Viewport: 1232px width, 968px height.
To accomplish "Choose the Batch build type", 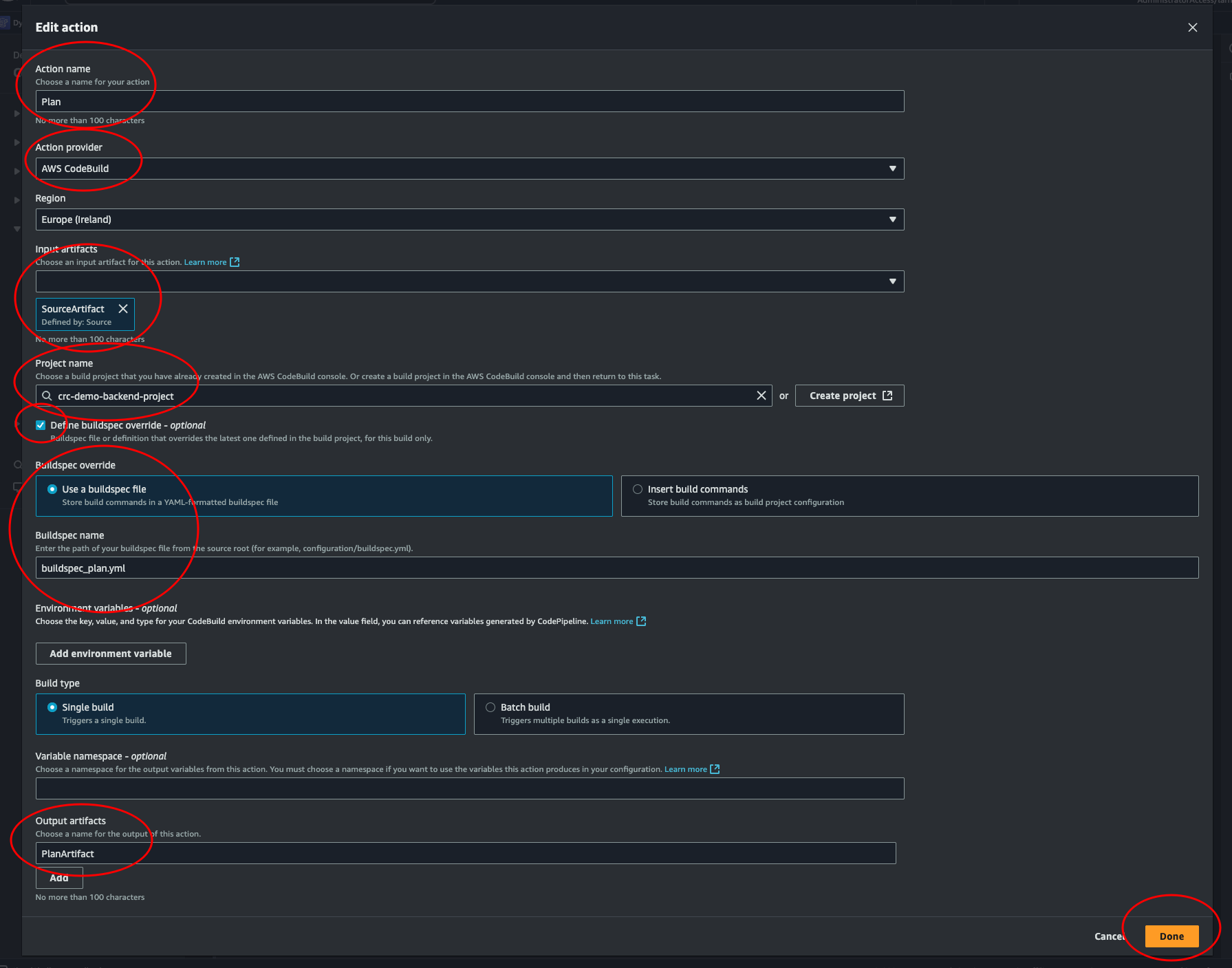I will pyautogui.click(x=490, y=707).
